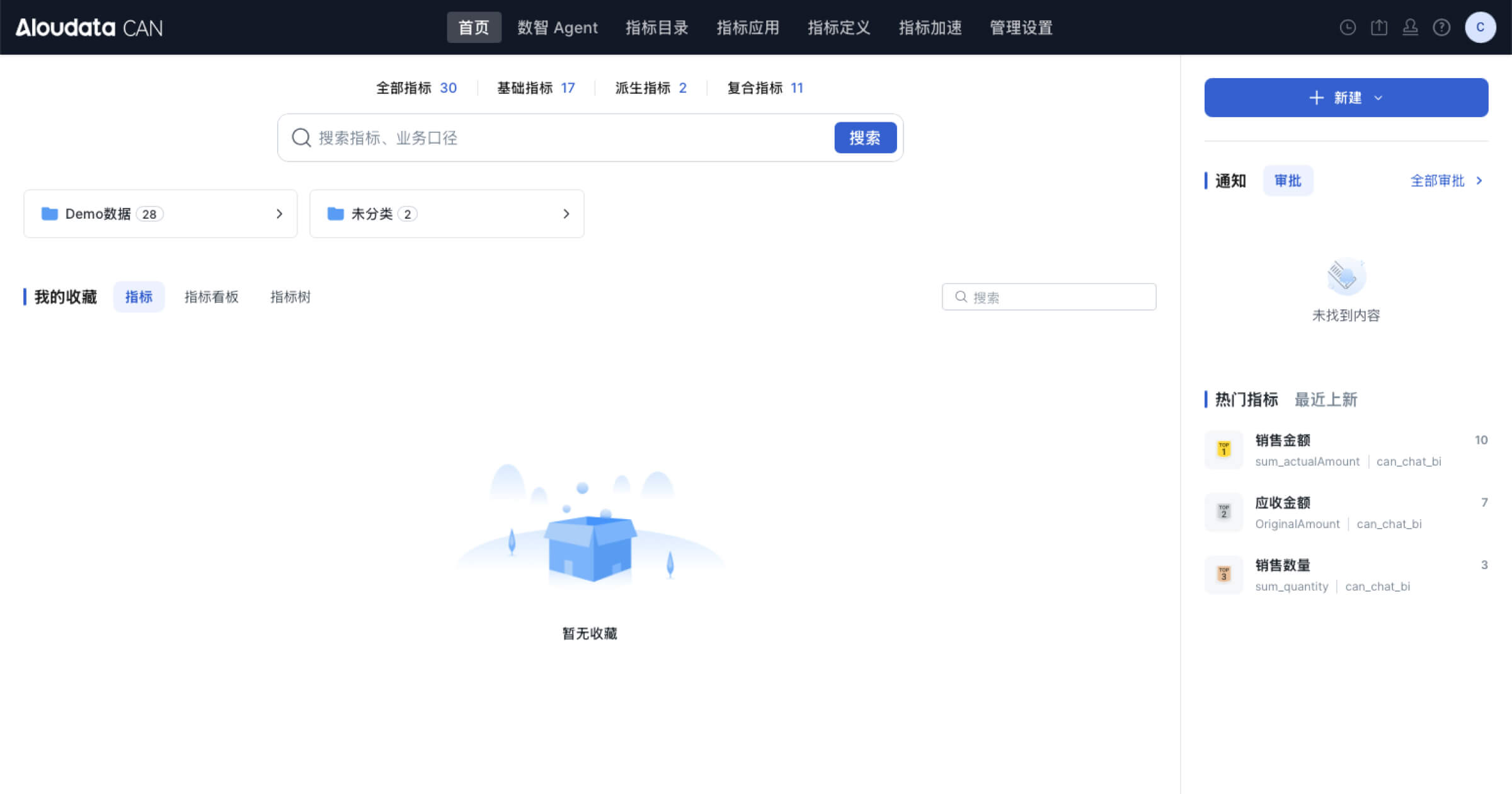
Task: Open 指标目录 in top navigation
Action: coord(656,27)
